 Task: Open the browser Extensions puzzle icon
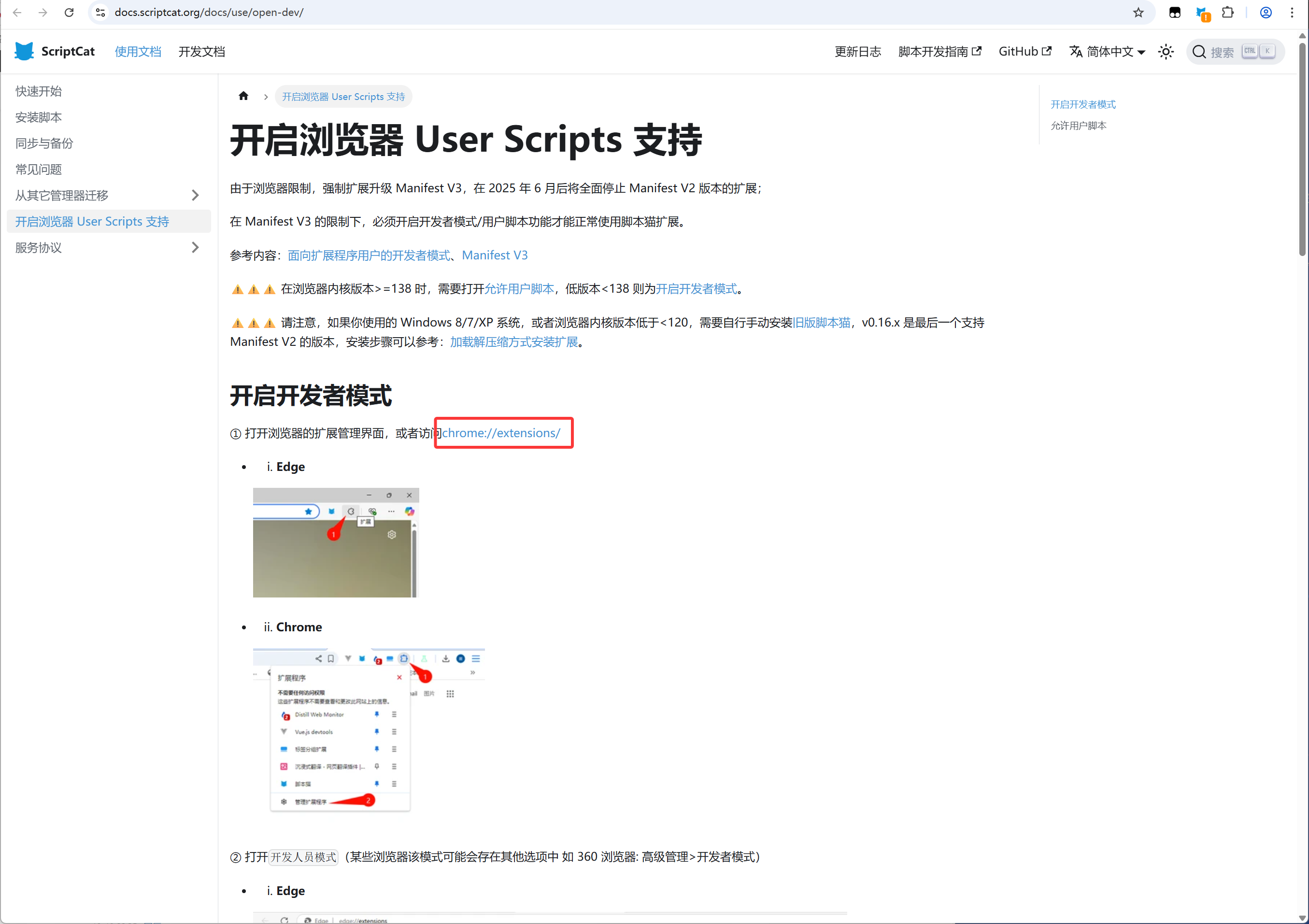pyautogui.click(x=1227, y=13)
